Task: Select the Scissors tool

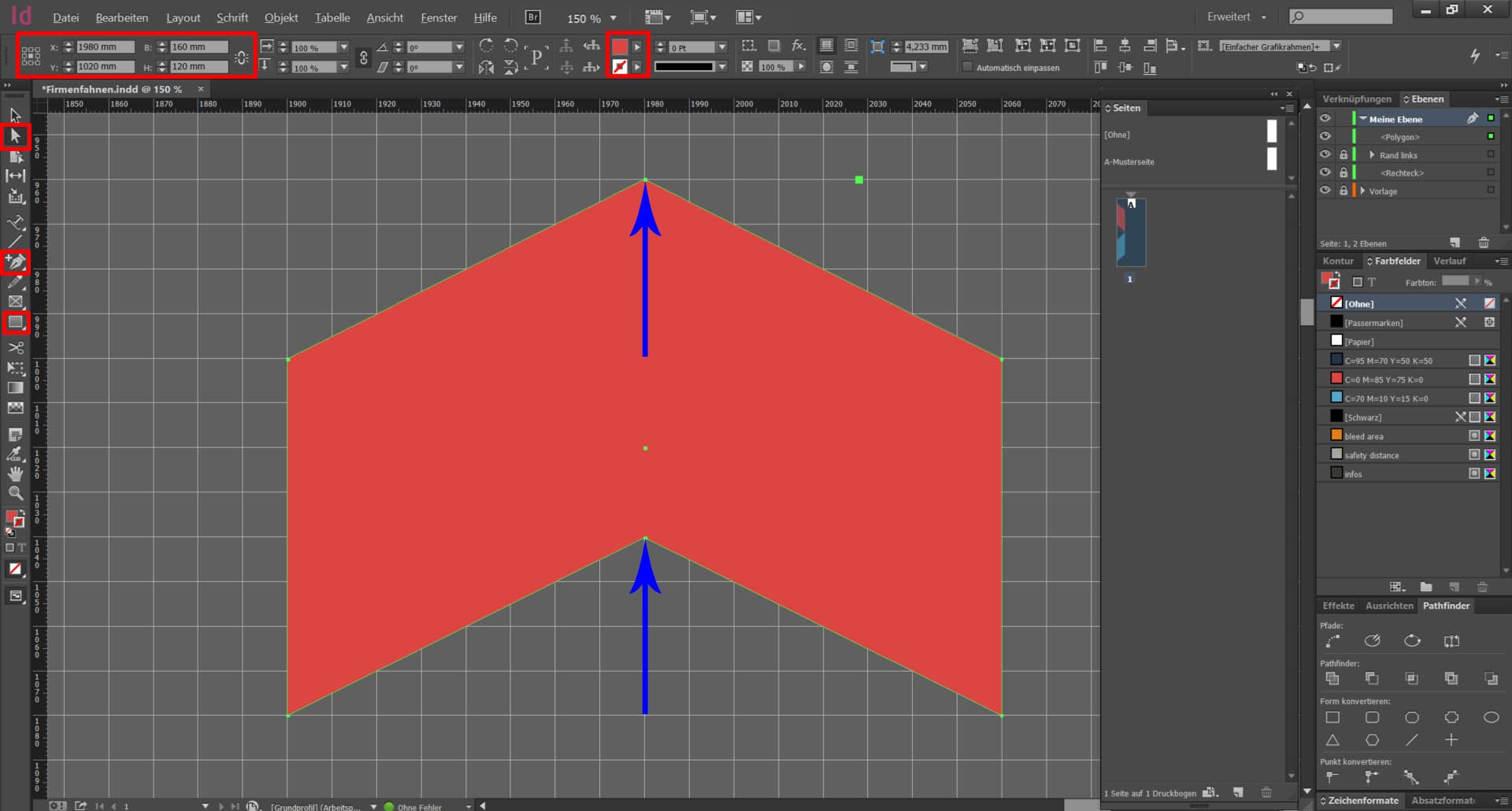Action: 15,347
